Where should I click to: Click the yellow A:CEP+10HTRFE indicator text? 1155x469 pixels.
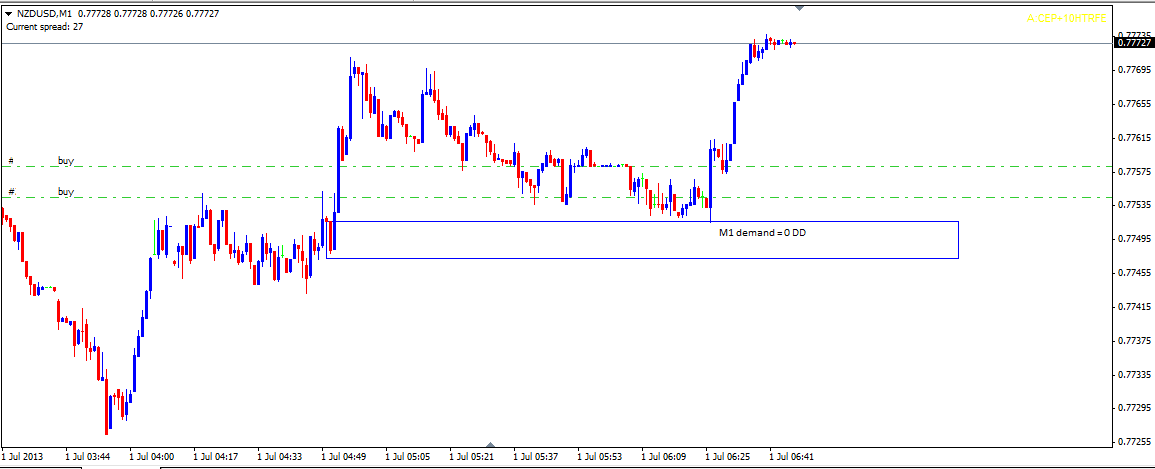pos(1069,18)
